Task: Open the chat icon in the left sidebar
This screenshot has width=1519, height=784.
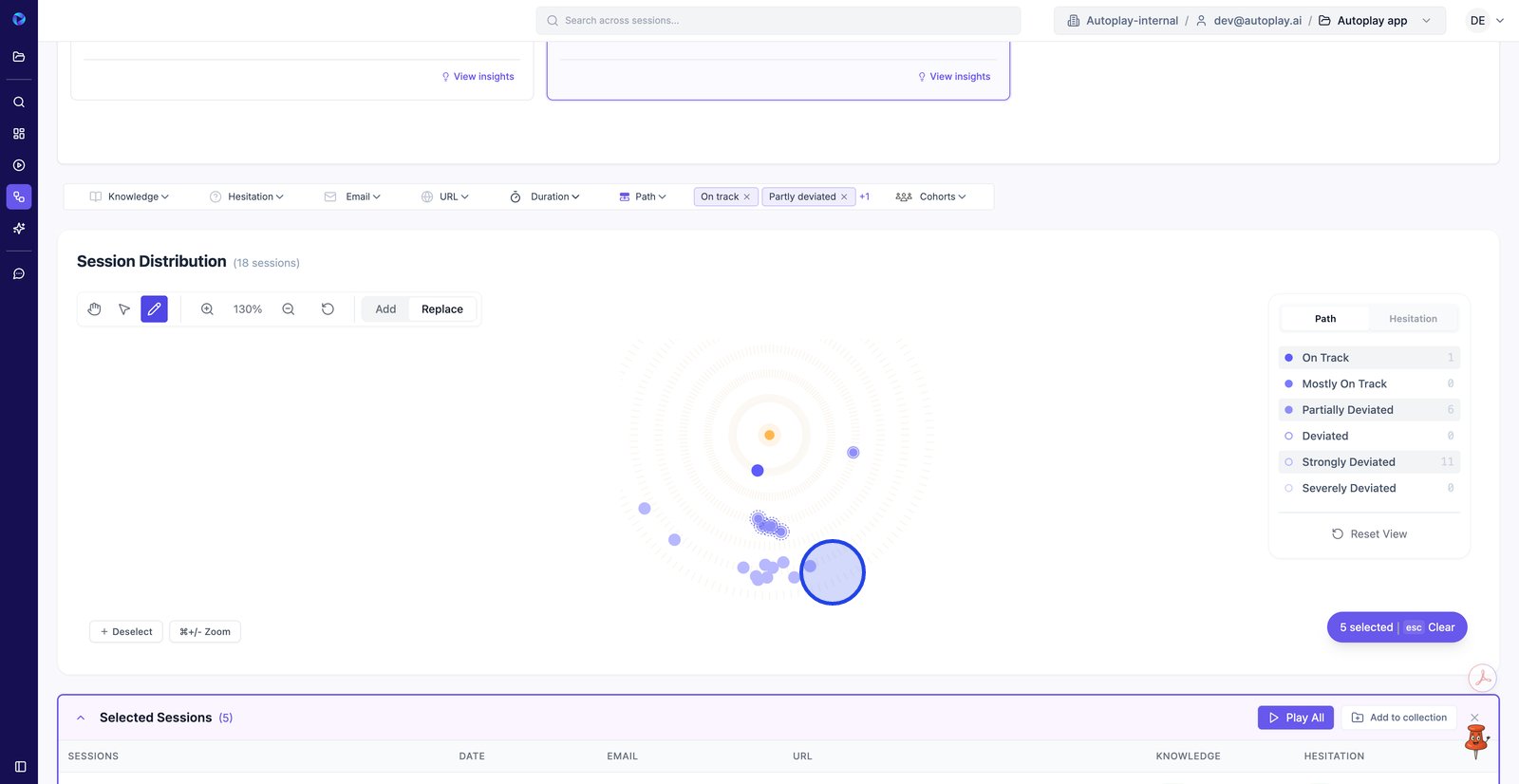Action: 19,274
